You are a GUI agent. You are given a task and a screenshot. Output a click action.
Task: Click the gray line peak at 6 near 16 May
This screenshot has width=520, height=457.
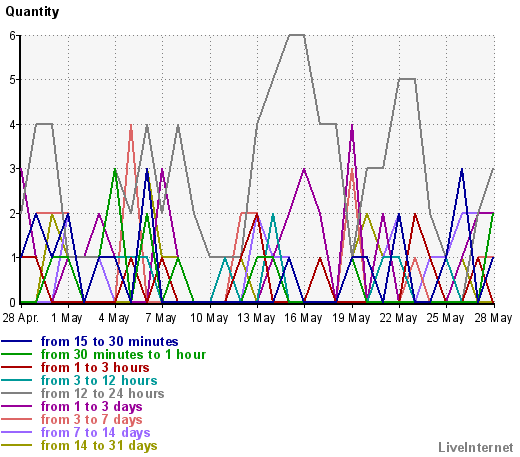click(x=297, y=35)
